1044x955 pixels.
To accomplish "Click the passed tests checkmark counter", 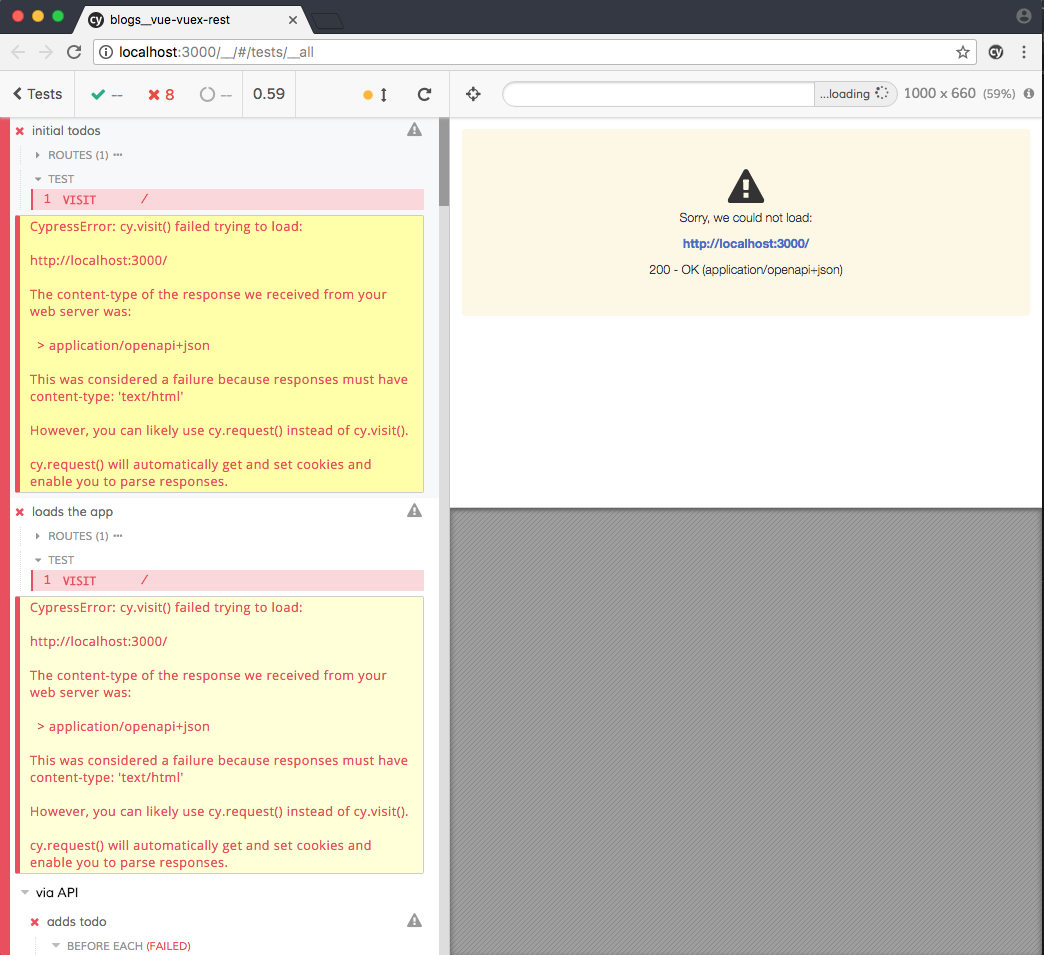I will click(107, 95).
